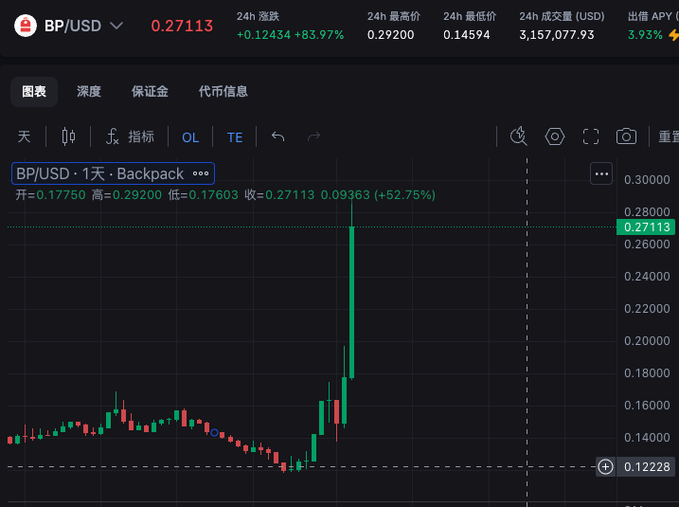Open the 代币信息 token info tab
Screen dimensions: 679x507
click(x=223, y=91)
